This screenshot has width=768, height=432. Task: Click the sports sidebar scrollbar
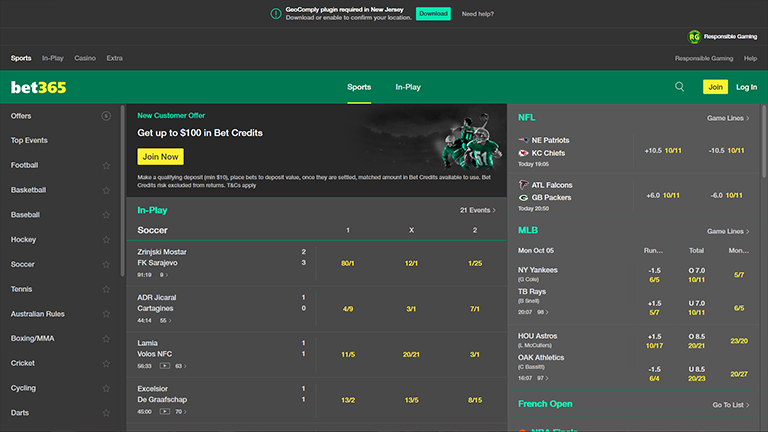pos(122,191)
